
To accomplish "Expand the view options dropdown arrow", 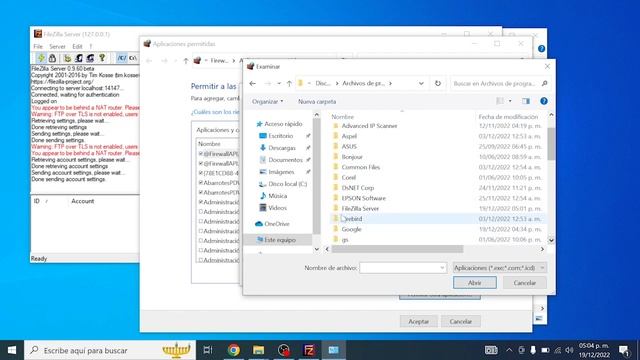I will pos(510,101).
